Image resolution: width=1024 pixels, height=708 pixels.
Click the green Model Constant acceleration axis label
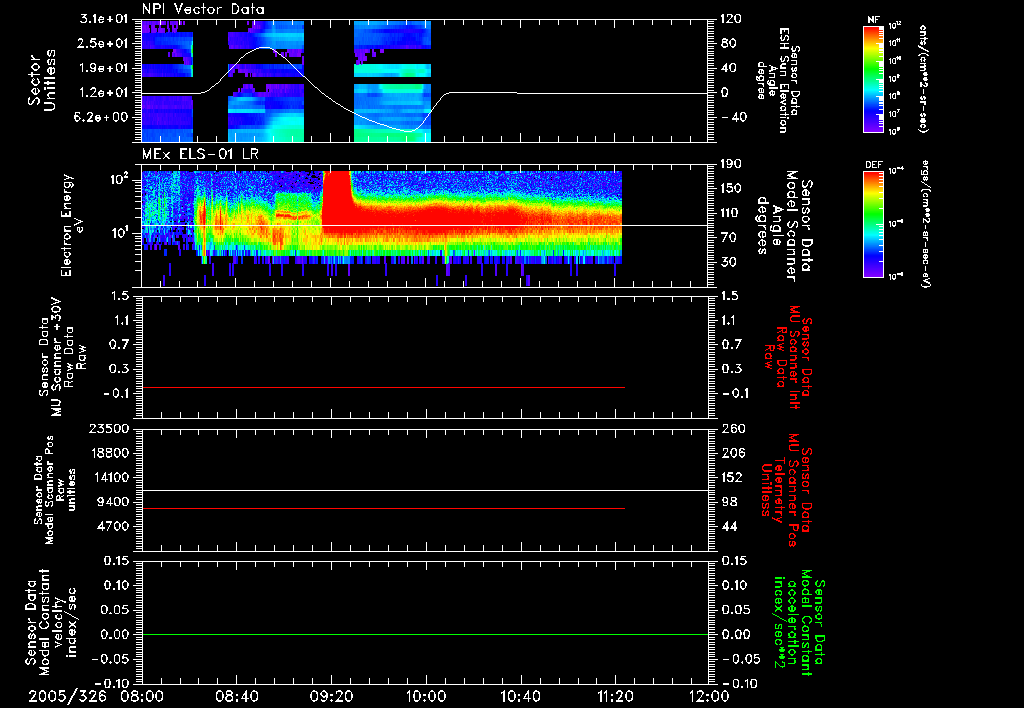point(800,621)
